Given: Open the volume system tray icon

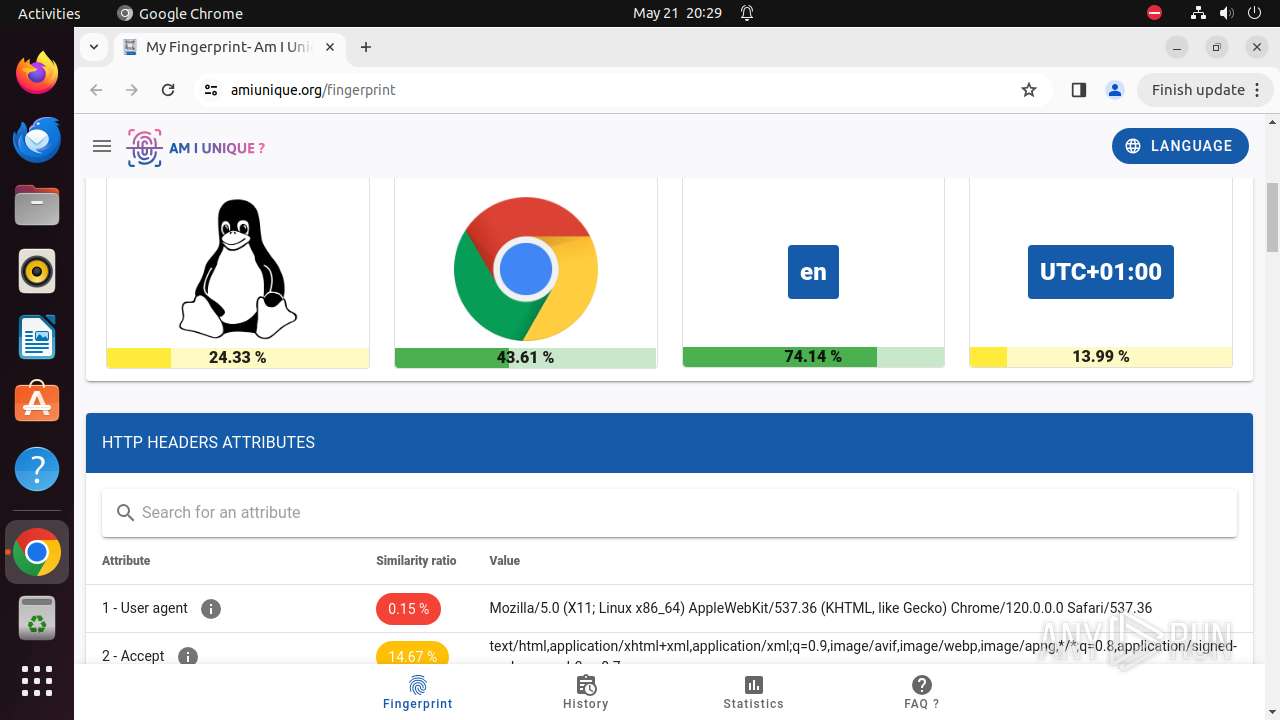Looking at the screenshot, I should [1227, 13].
